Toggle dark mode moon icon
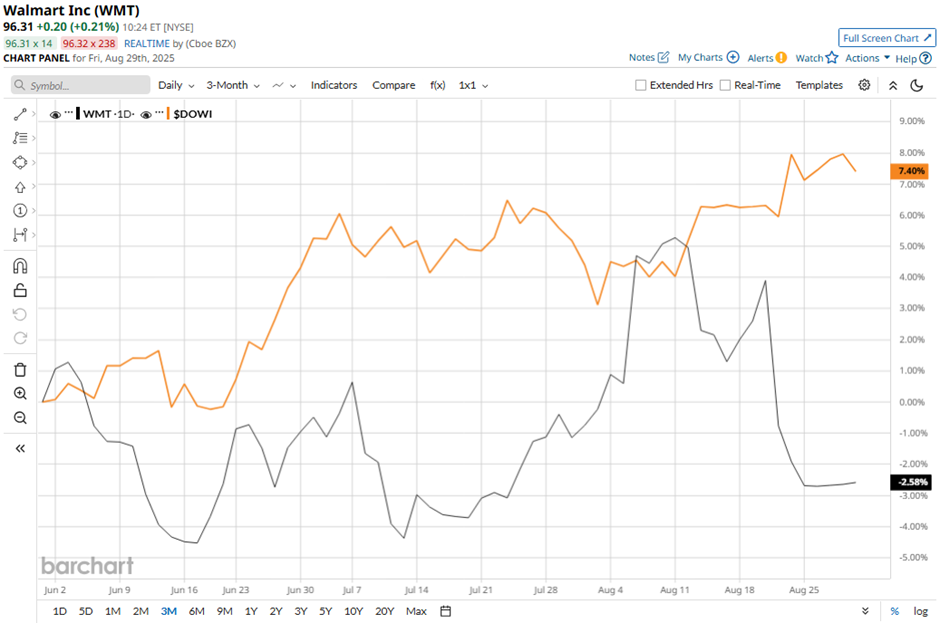This screenshot has width=940, height=623. pos(917,86)
